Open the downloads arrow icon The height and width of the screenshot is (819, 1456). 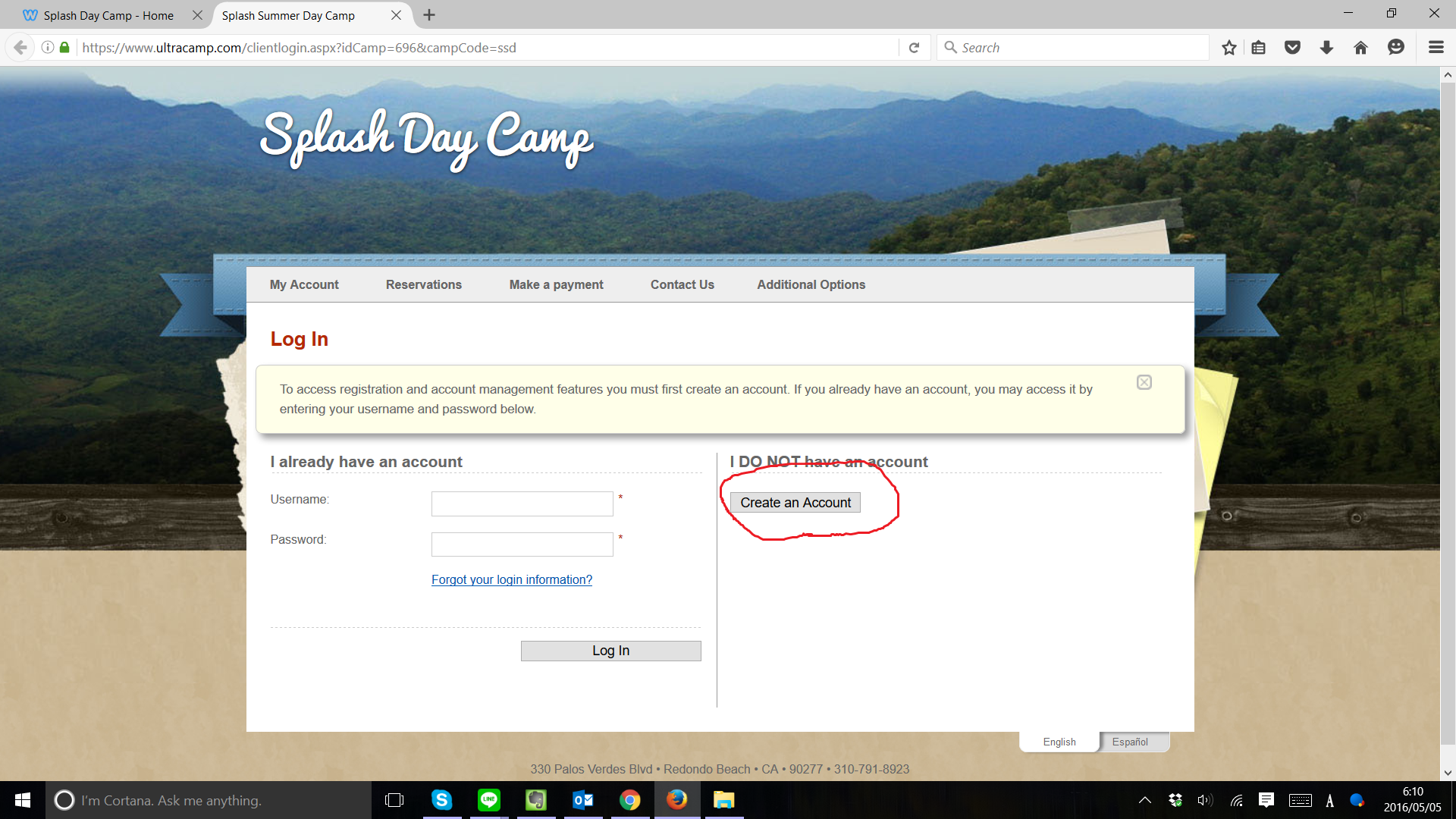(1326, 48)
